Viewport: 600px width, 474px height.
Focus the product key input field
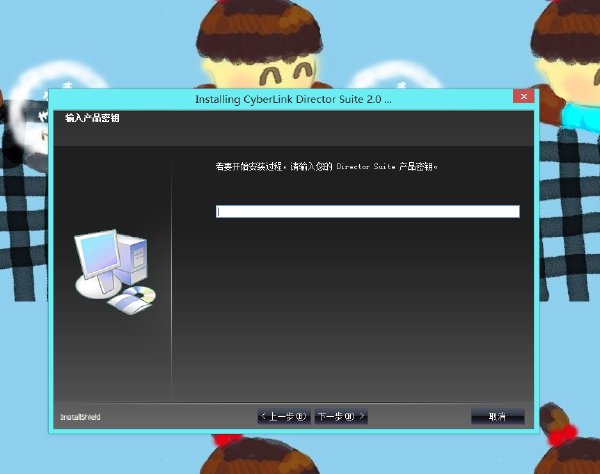pos(368,212)
